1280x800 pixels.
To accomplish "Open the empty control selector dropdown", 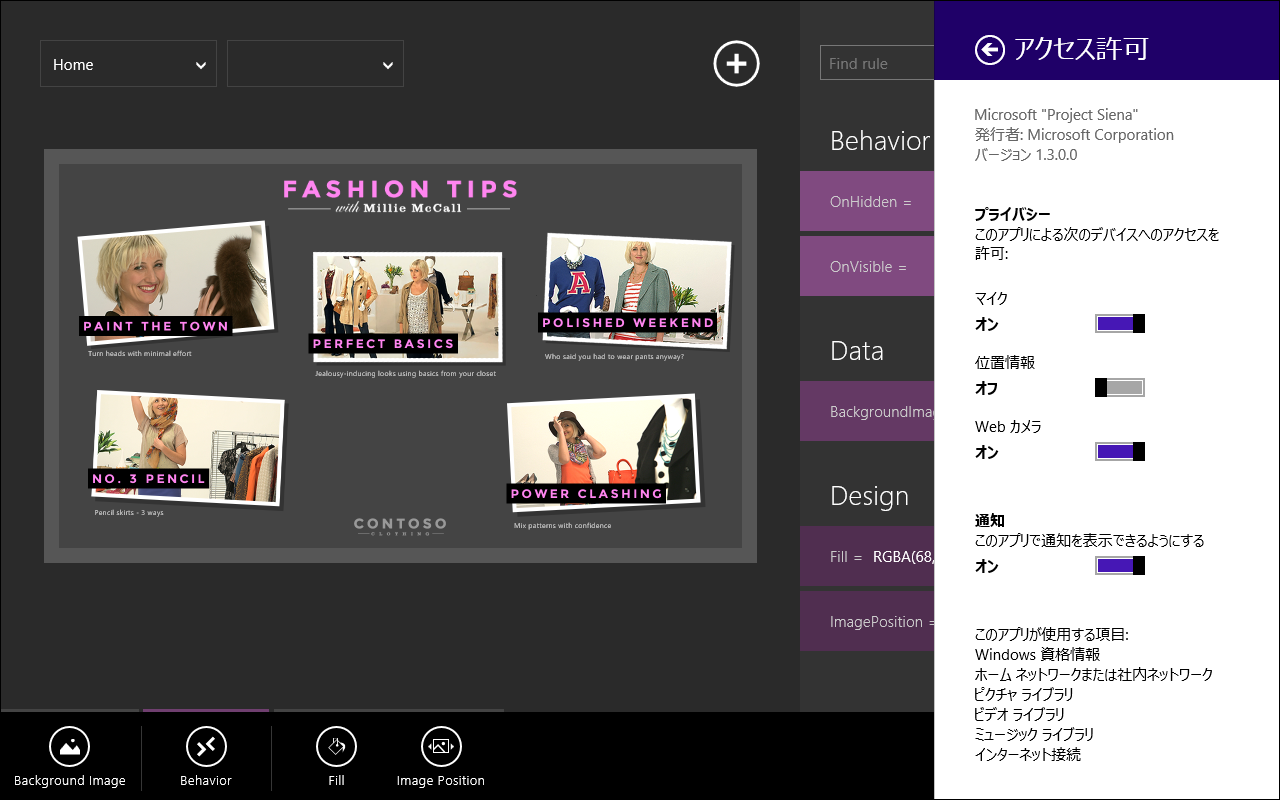I will 315,63.
